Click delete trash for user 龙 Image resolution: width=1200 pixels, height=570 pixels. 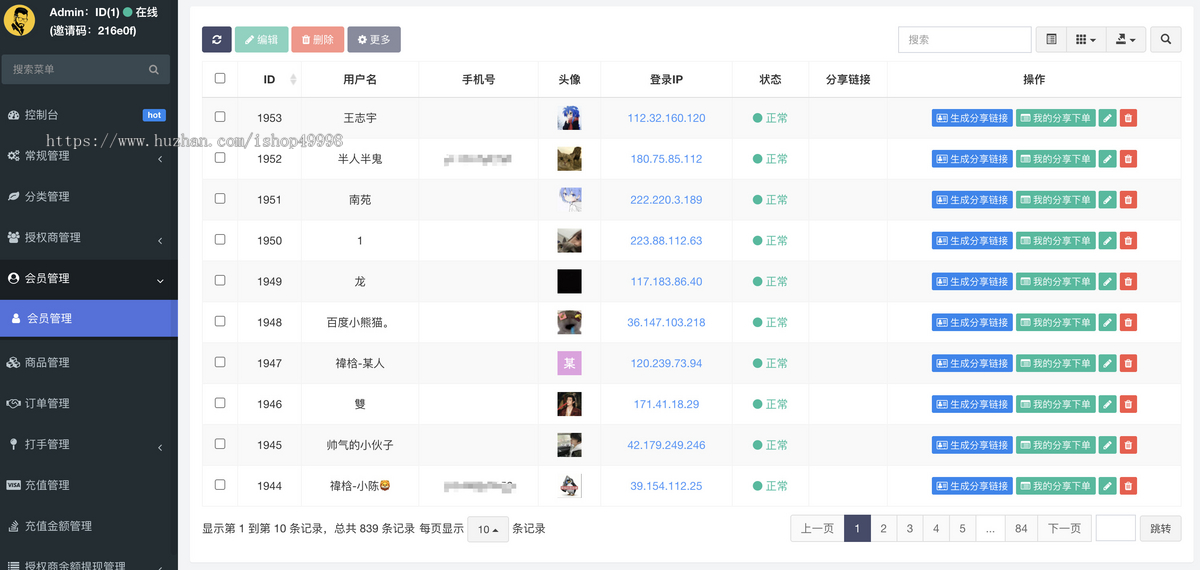click(1128, 282)
